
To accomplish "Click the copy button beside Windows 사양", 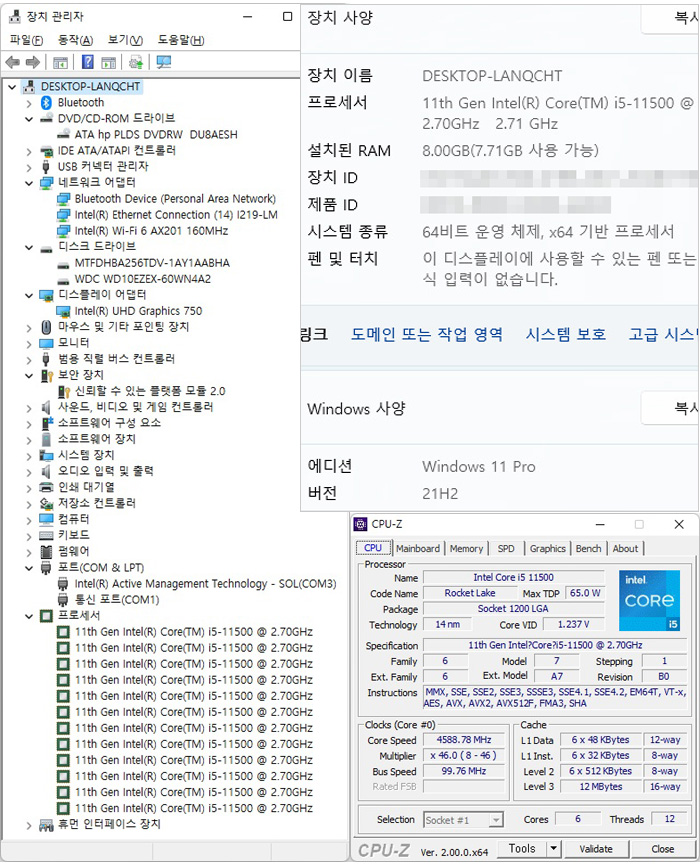I will [x=670, y=408].
